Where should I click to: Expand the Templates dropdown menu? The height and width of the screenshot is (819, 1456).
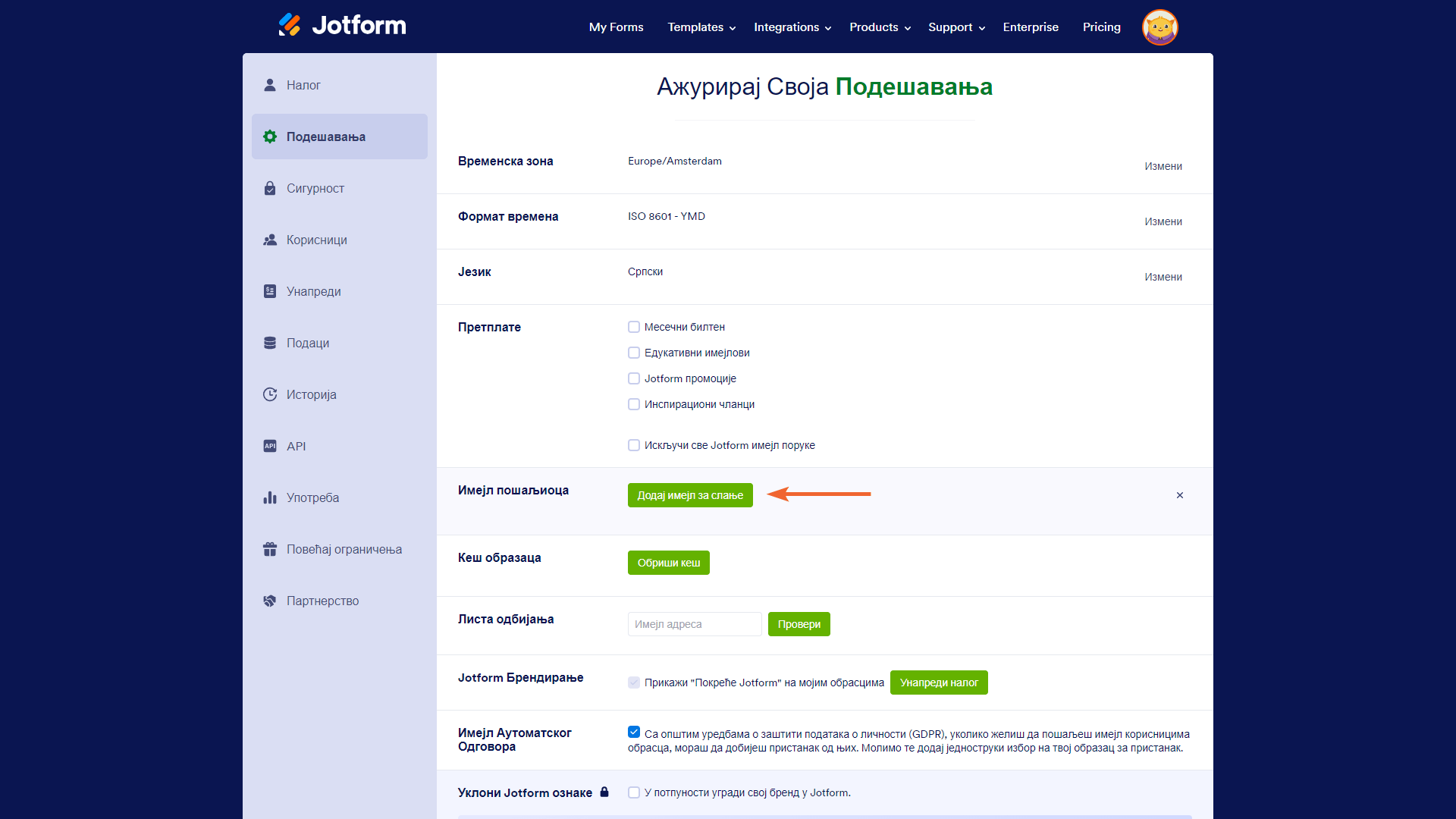[x=701, y=27]
